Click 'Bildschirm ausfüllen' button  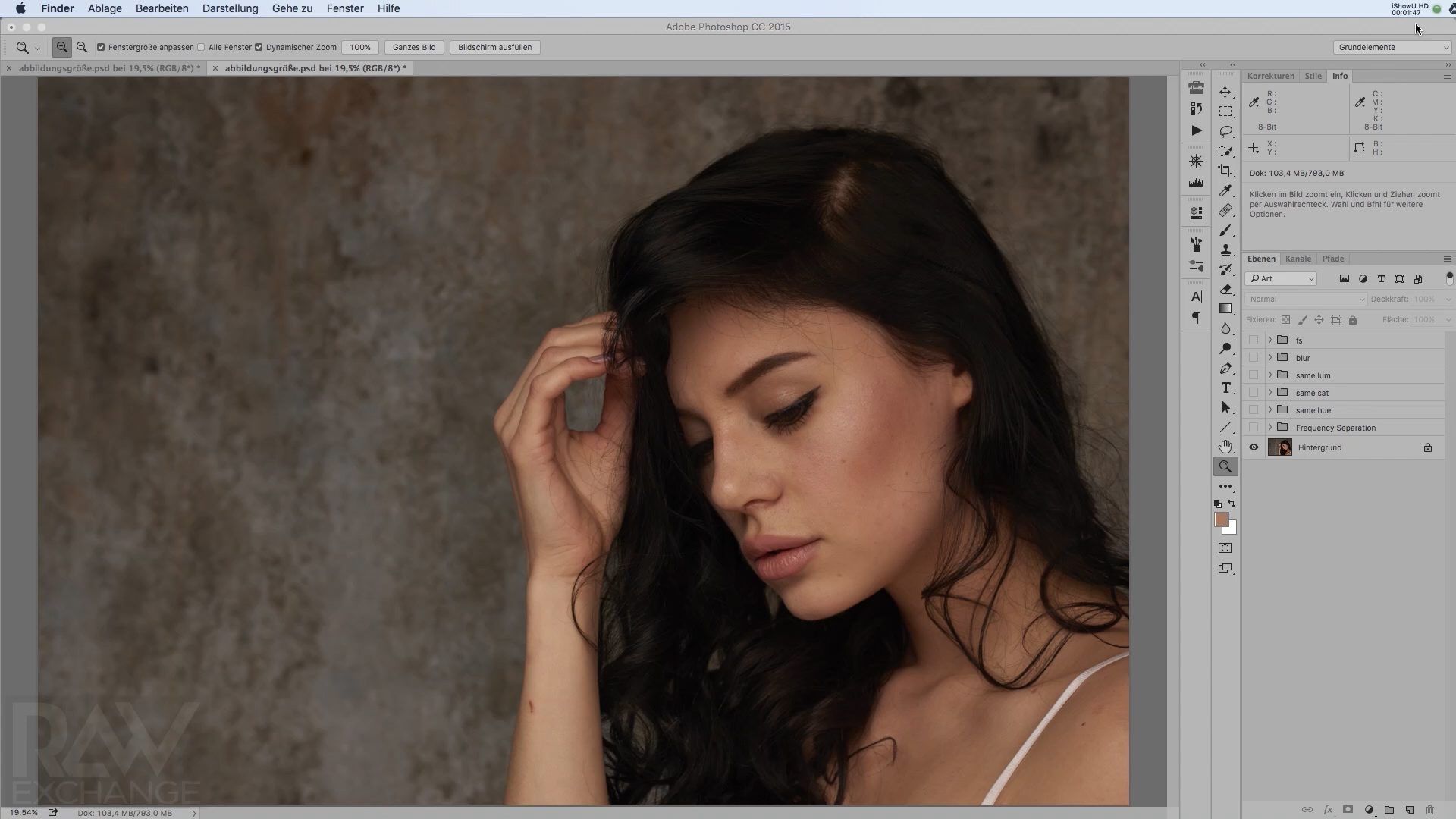[x=494, y=47]
